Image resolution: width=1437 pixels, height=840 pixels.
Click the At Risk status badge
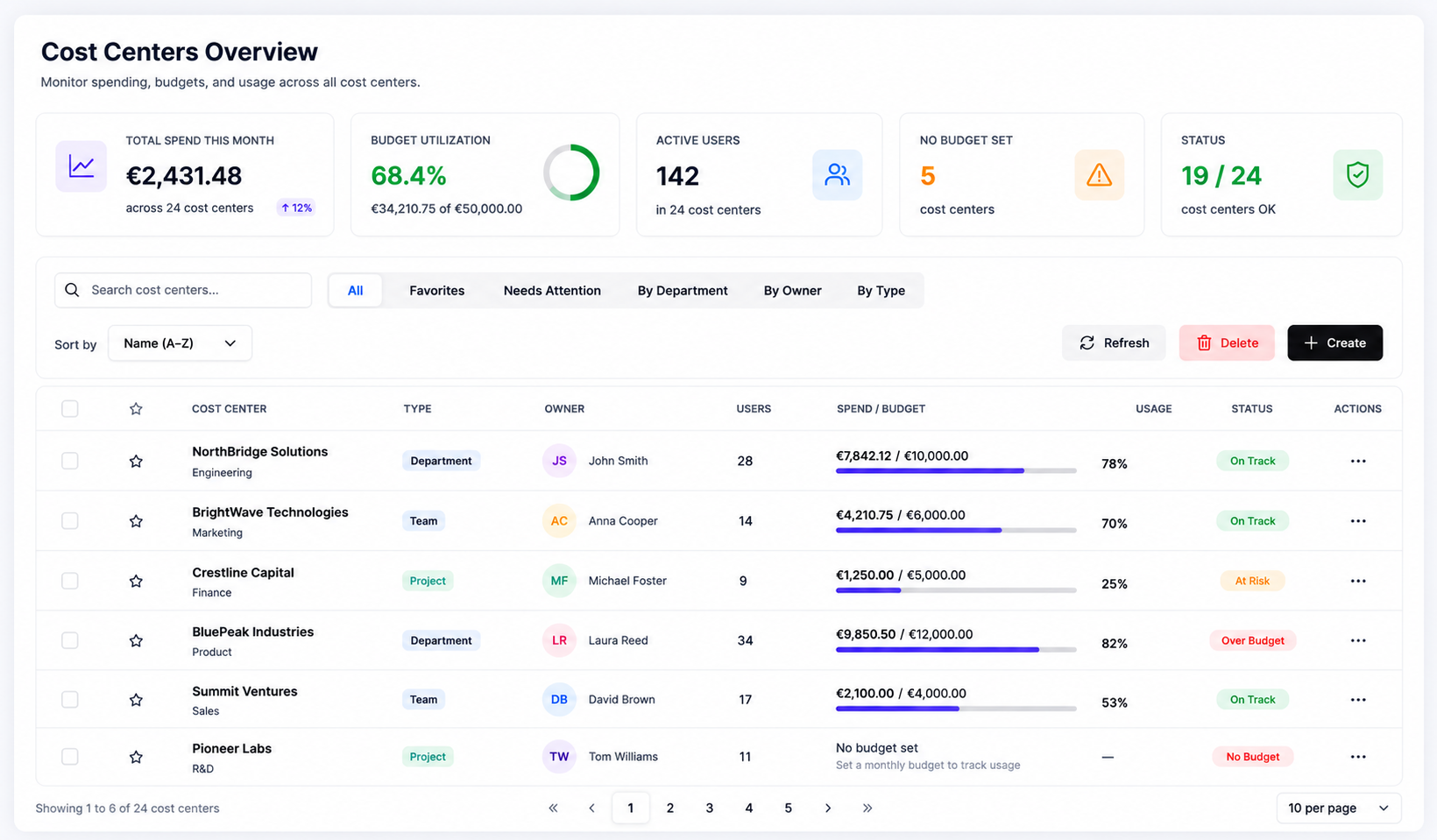point(1253,581)
